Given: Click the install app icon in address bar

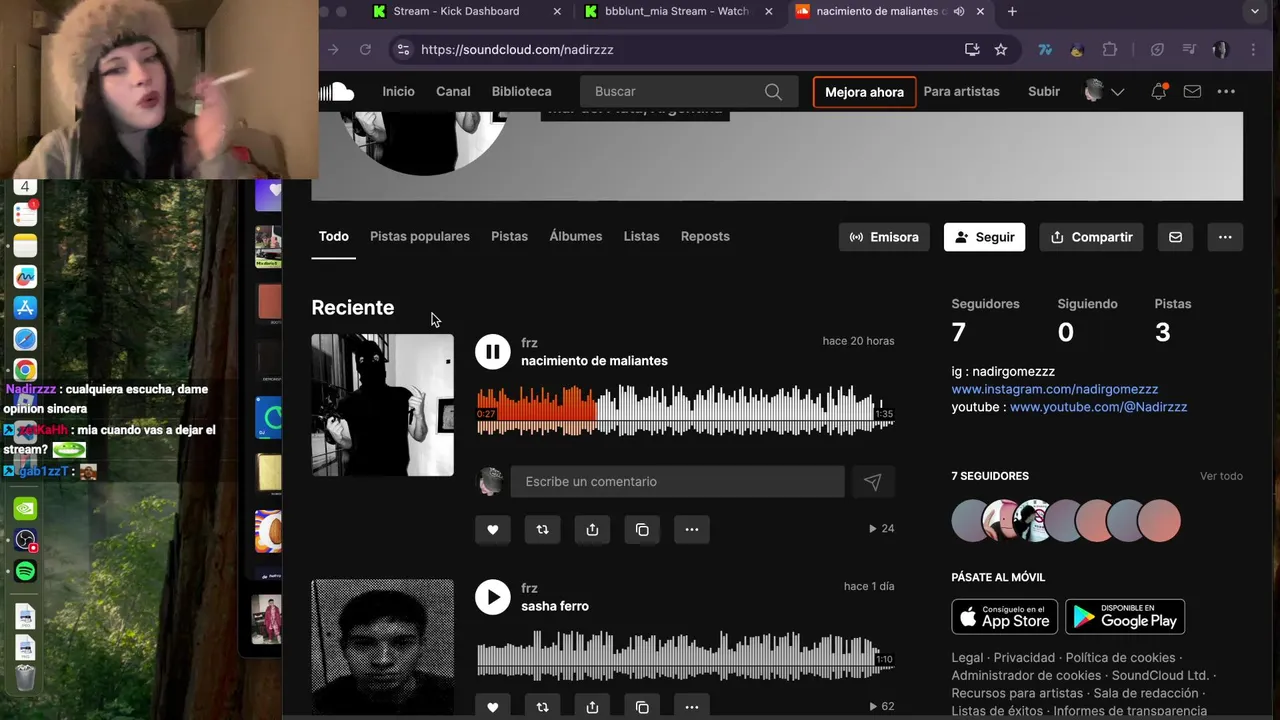Looking at the screenshot, I should point(972,49).
